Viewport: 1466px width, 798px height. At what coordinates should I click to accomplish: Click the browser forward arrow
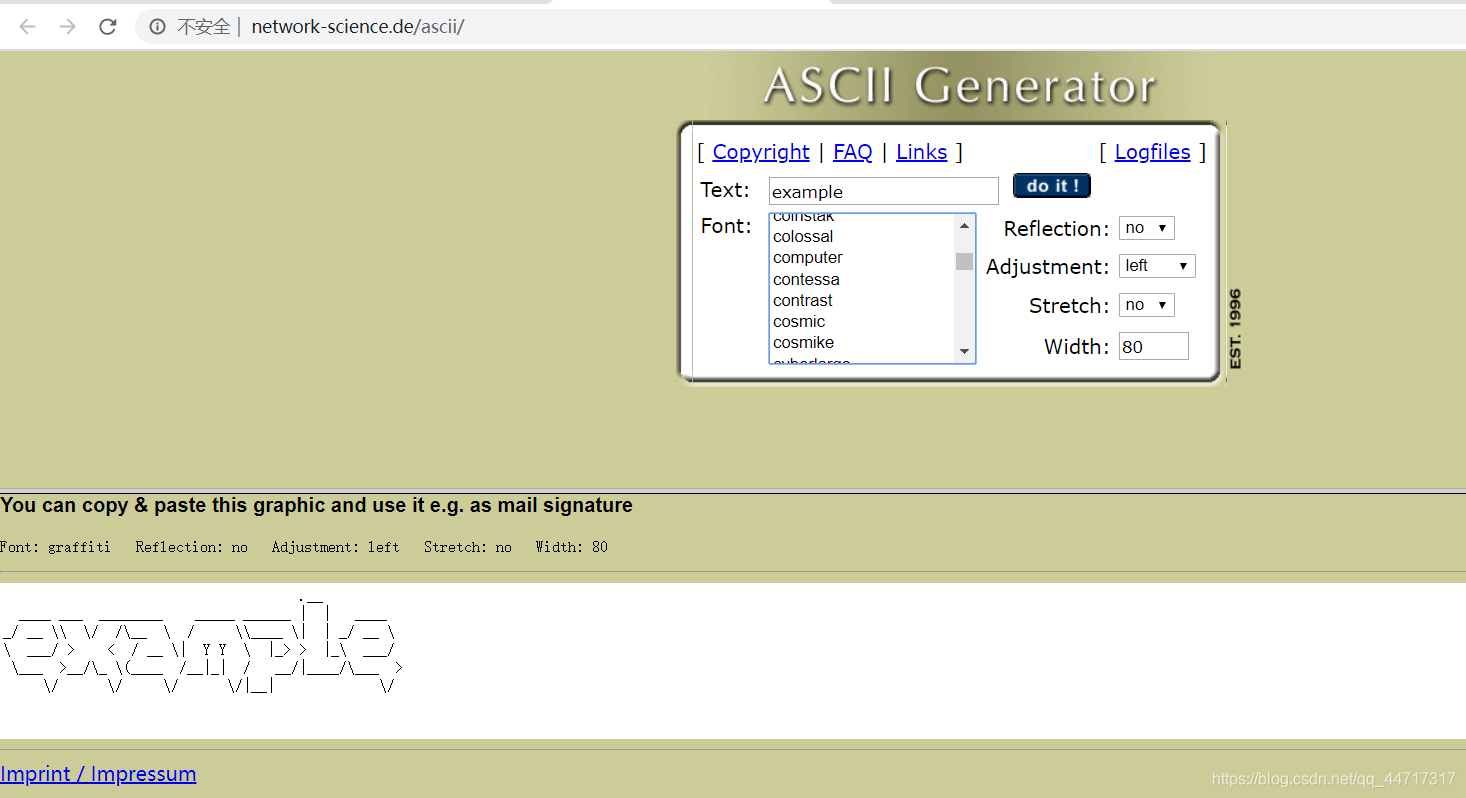[67, 27]
